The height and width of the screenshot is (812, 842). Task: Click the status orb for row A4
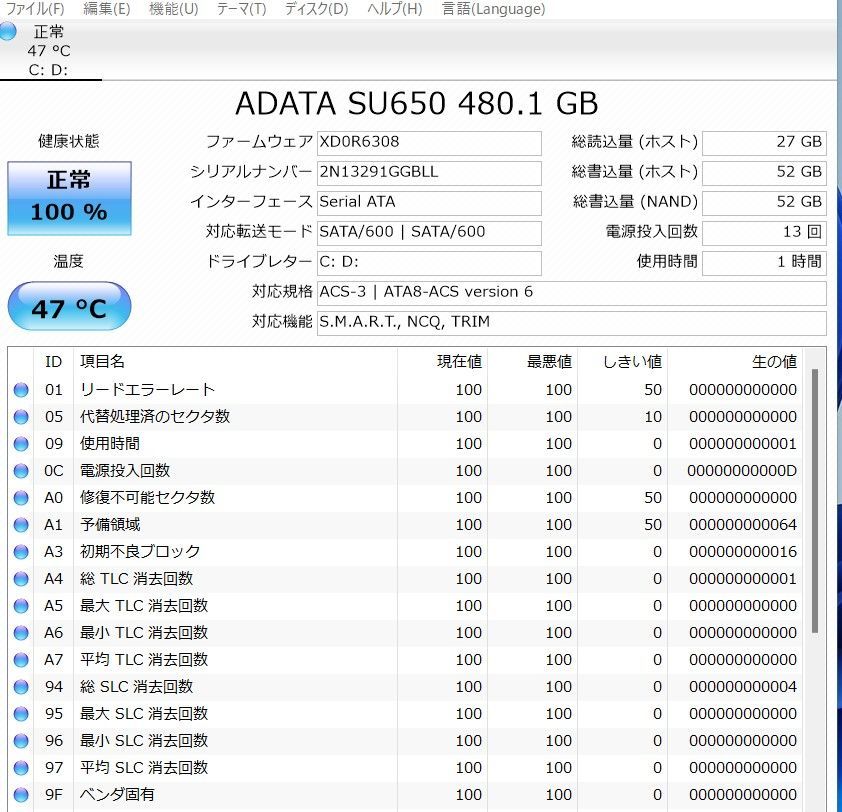[21, 579]
